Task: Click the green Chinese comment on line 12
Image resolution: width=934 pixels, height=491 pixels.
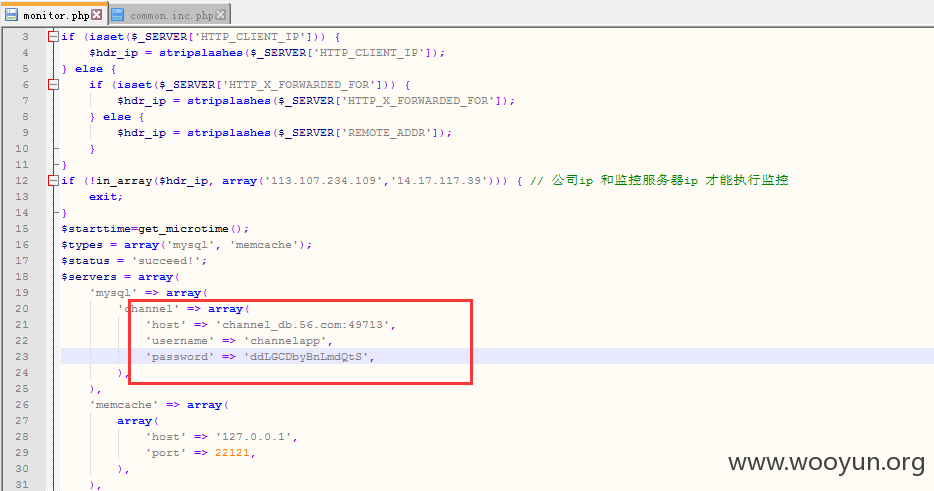Action: [x=659, y=180]
